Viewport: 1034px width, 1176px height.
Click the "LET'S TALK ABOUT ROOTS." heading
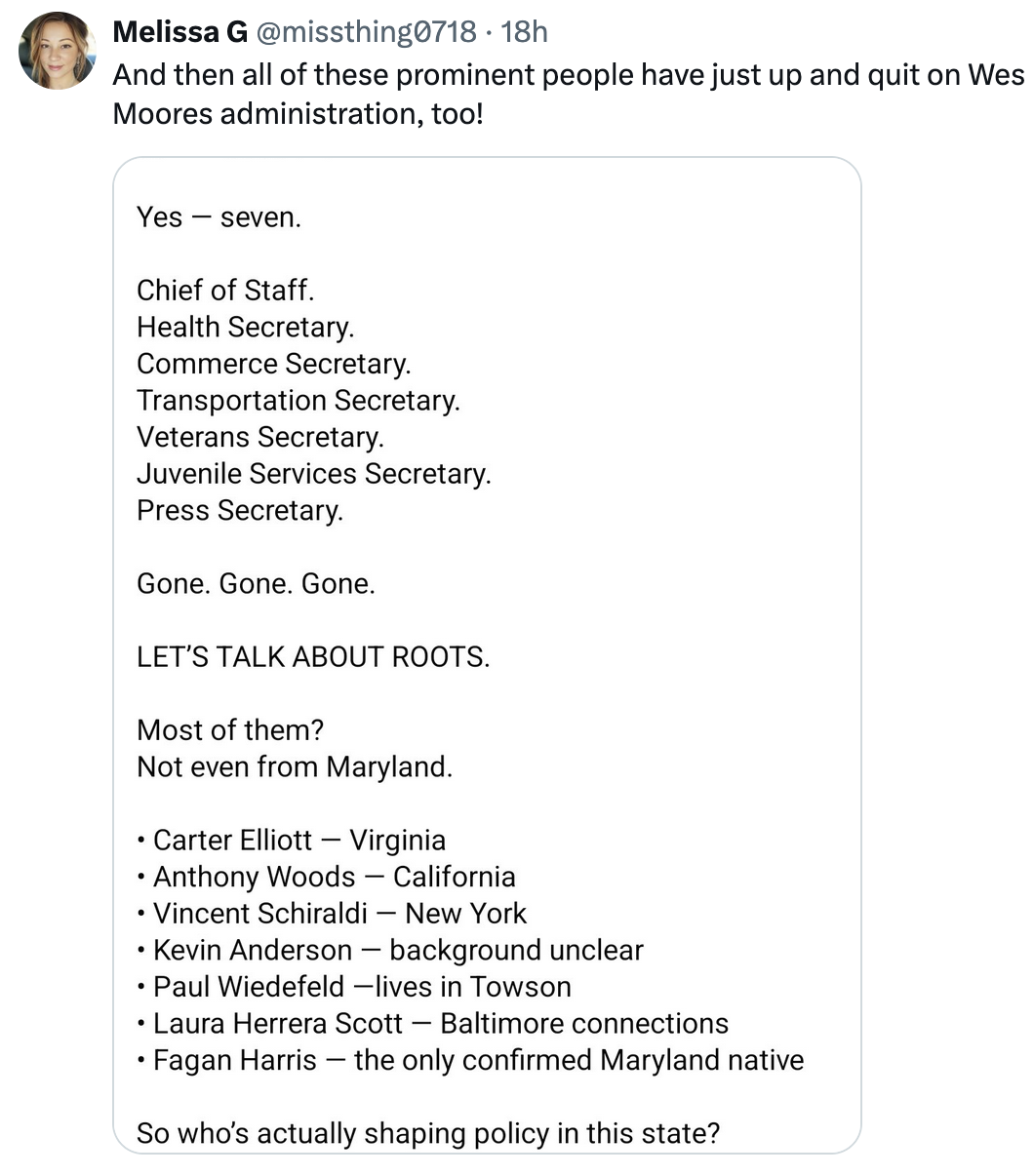pyautogui.click(x=313, y=656)
